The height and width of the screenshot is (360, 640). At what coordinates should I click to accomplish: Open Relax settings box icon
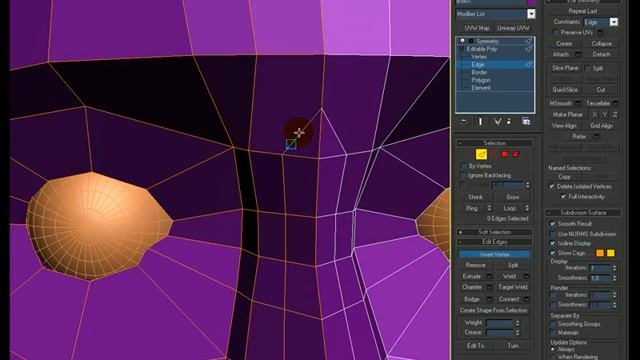tap(596, 136)
